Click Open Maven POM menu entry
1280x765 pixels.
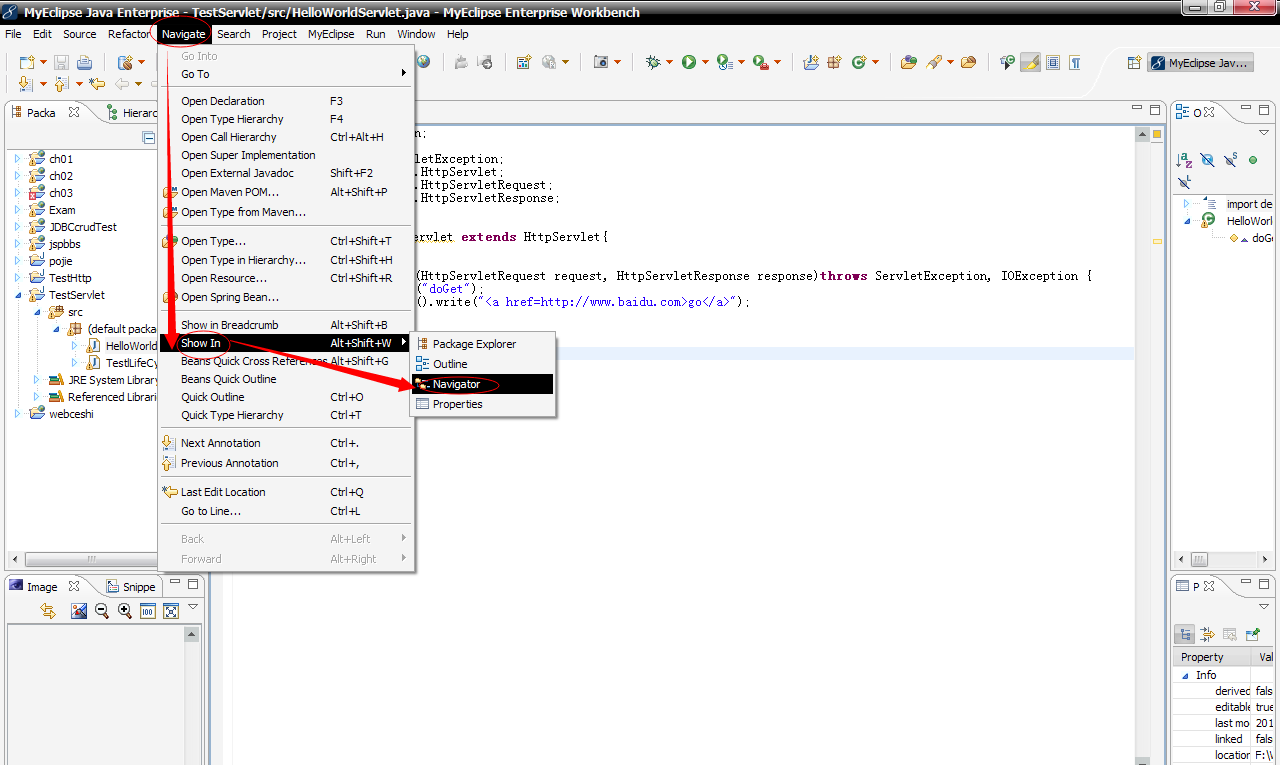coord(287,192)
